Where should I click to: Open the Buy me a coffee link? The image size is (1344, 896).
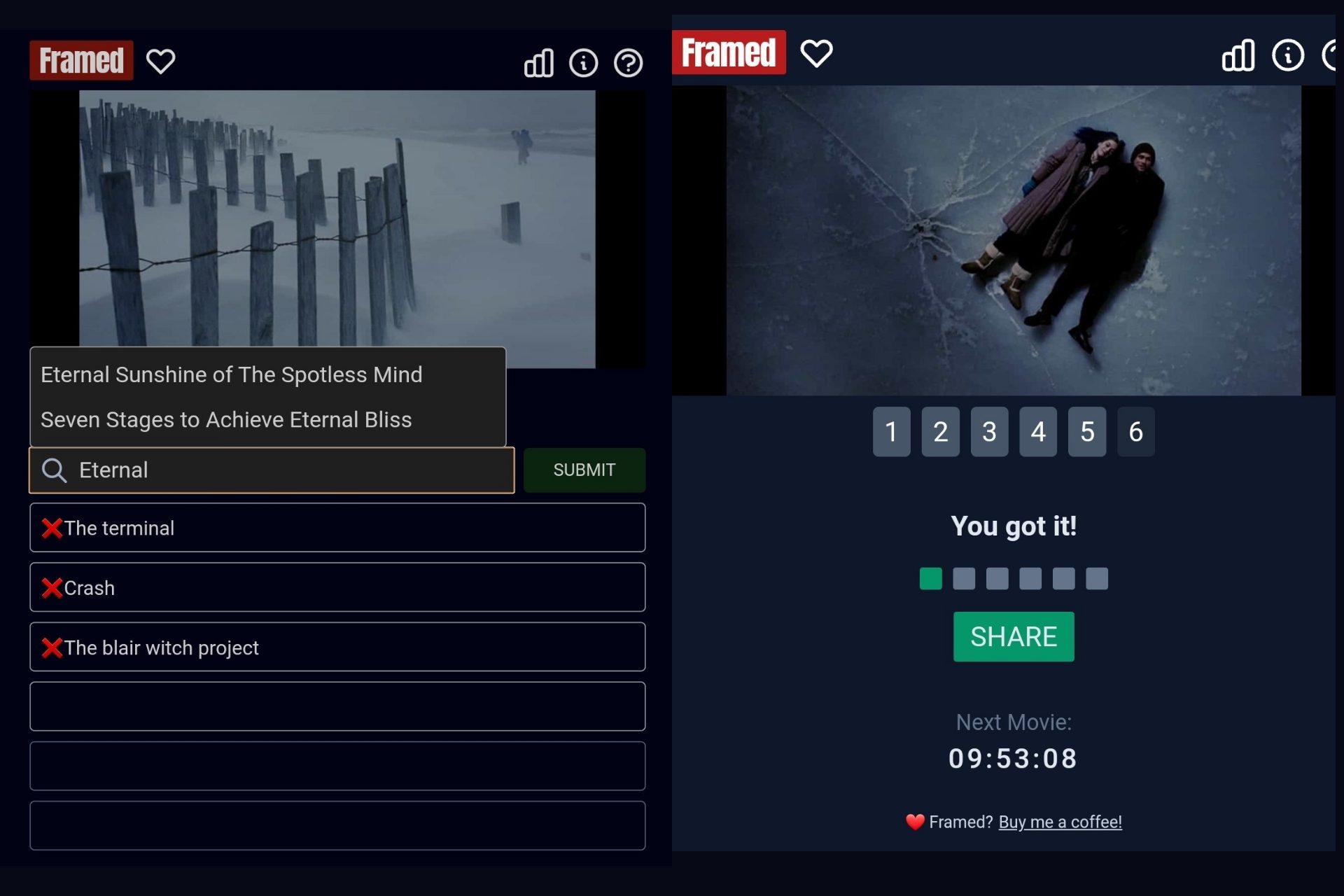click(1060, 822)
